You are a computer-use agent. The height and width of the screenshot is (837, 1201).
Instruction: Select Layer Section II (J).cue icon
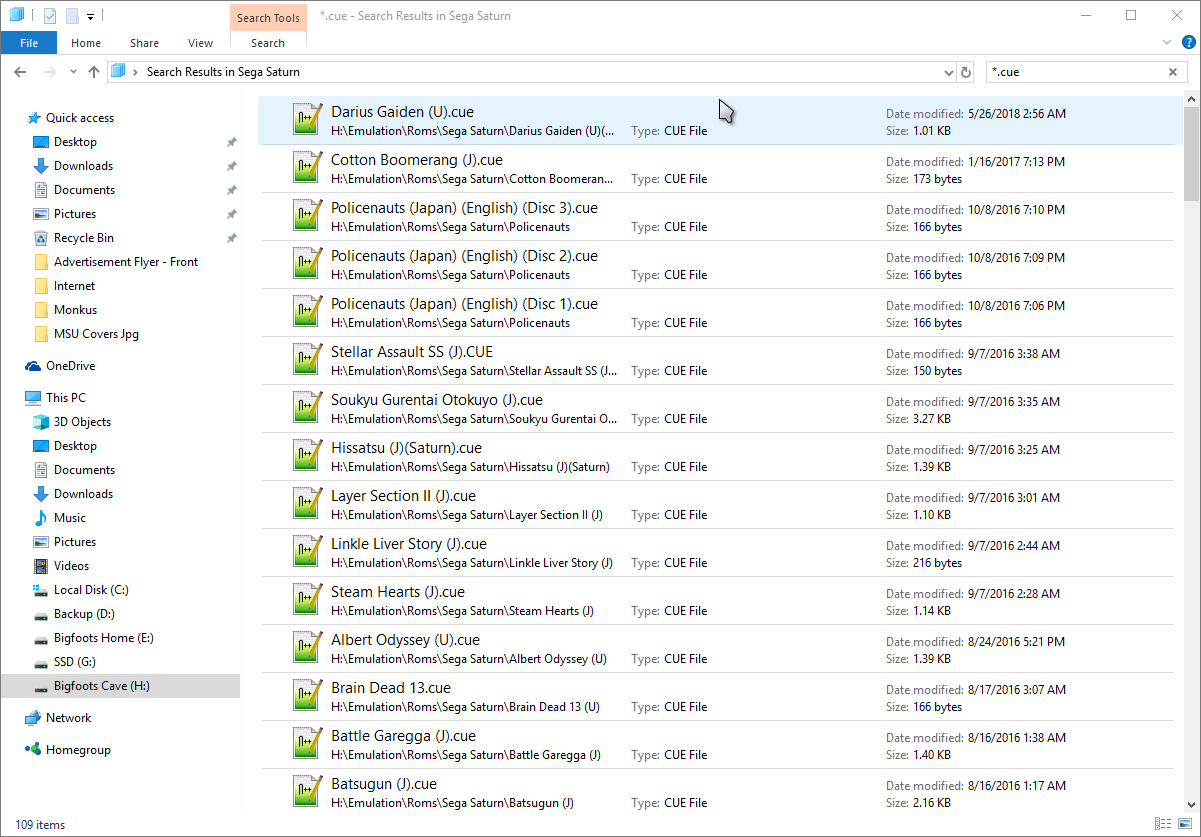coord(307,503)
